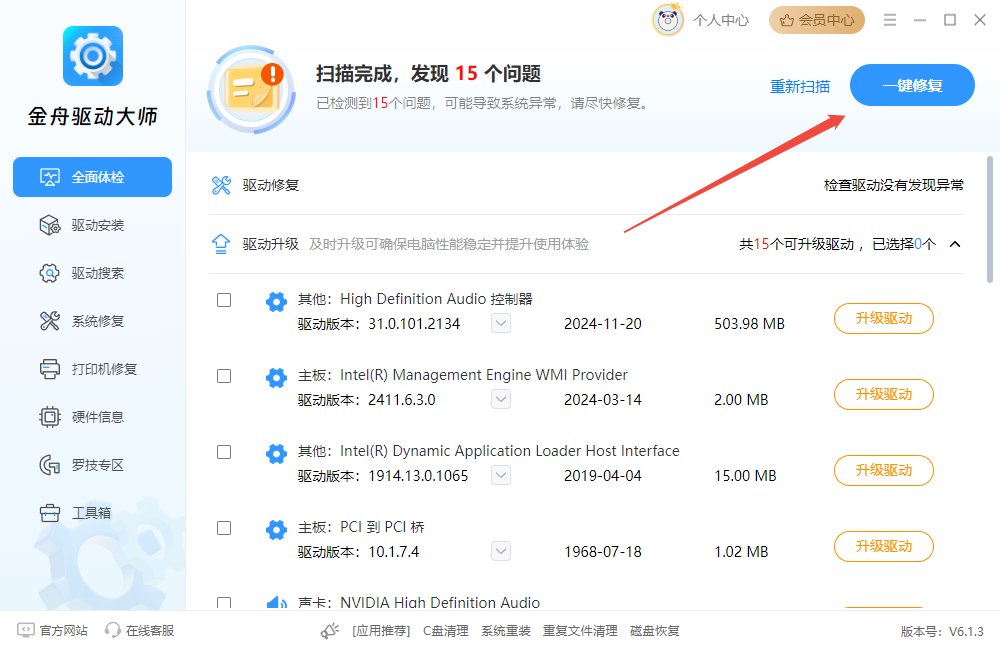Click the 驱动修复 wrench icon
The height and width of the screenshot is (650, 1000).
[221, 185]
